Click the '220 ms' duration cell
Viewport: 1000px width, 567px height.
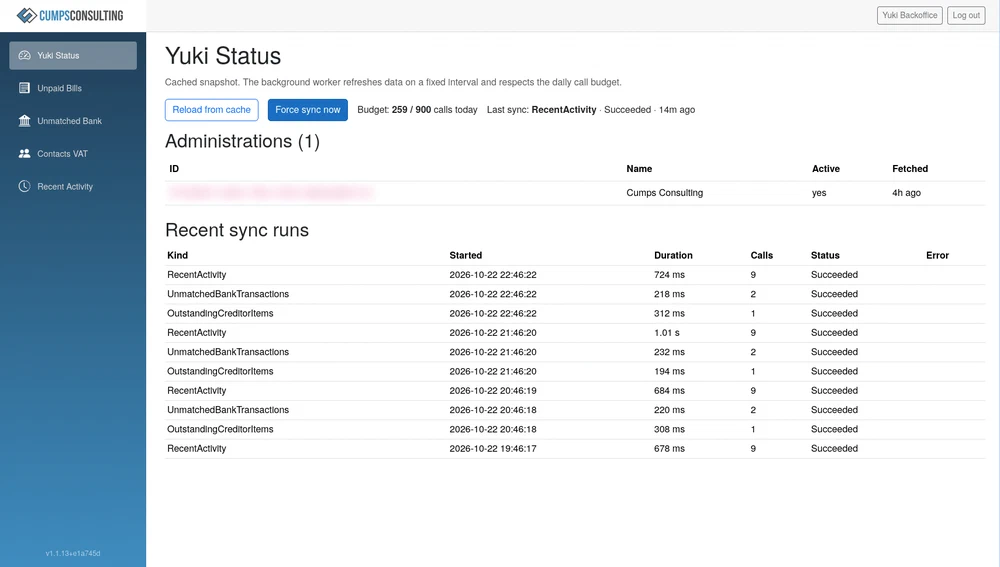669,410
